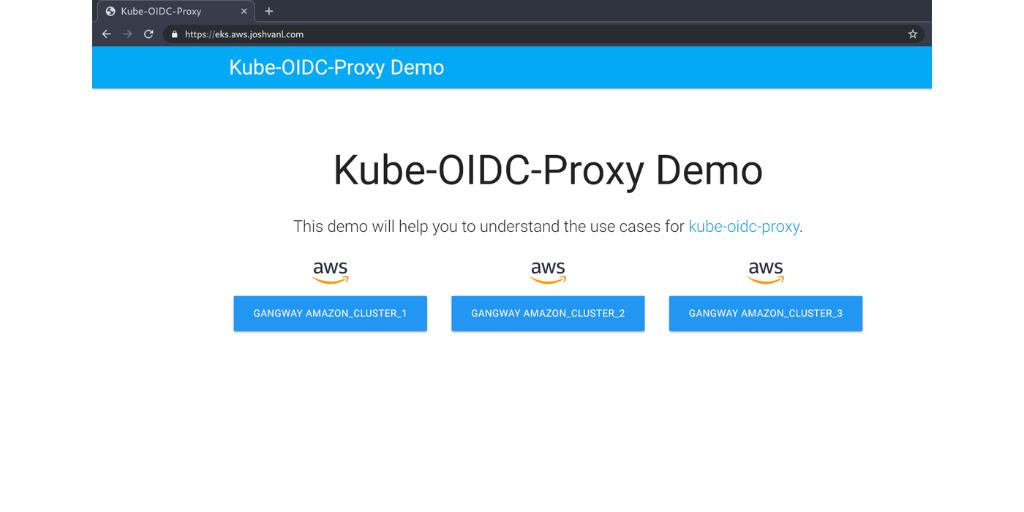Click the large Kube-OIDC-Proxy Demo heading

(x=548, y=170)
